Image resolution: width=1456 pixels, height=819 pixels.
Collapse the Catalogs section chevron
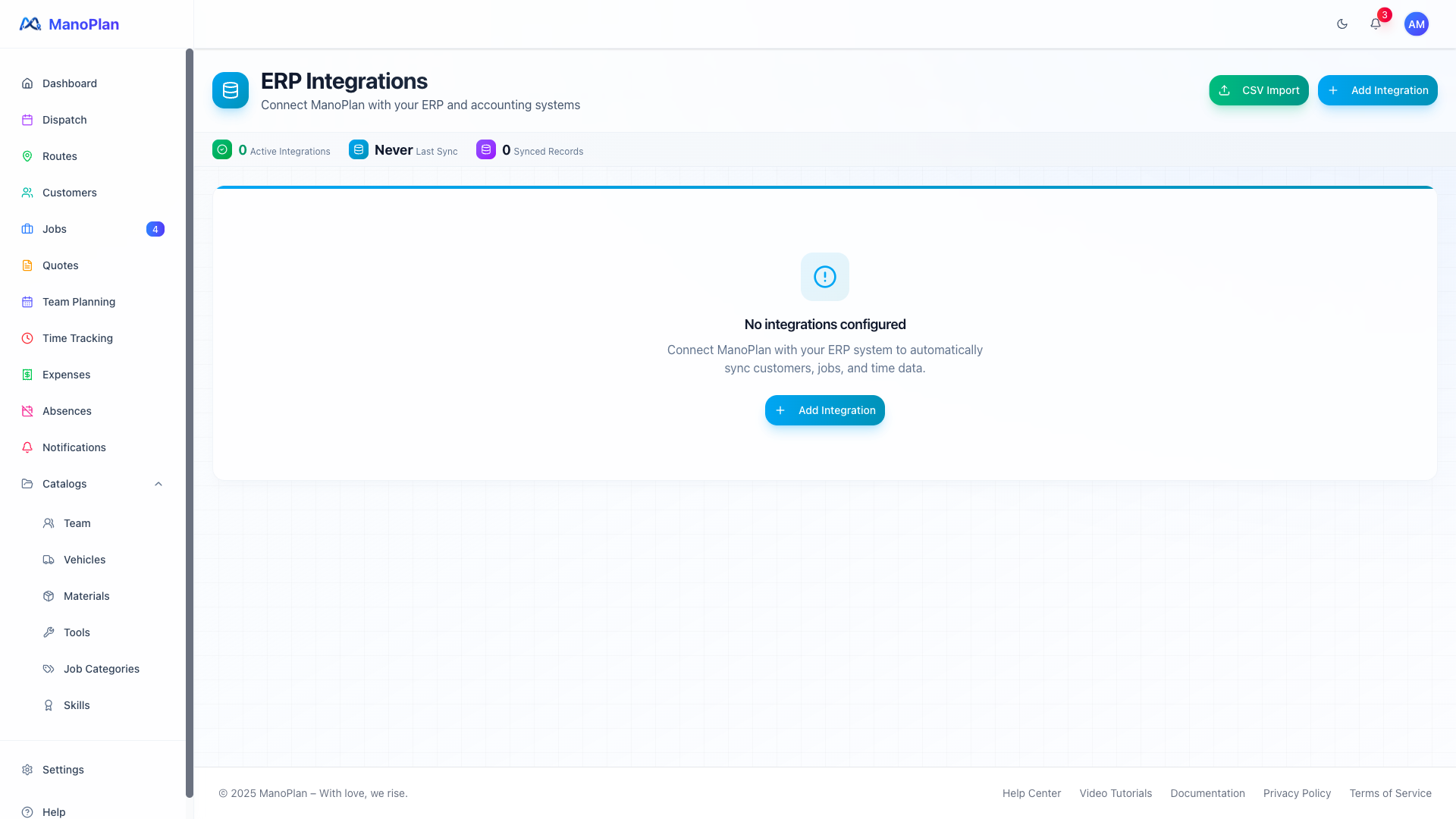pyautogui.click(x=158, y=484)
